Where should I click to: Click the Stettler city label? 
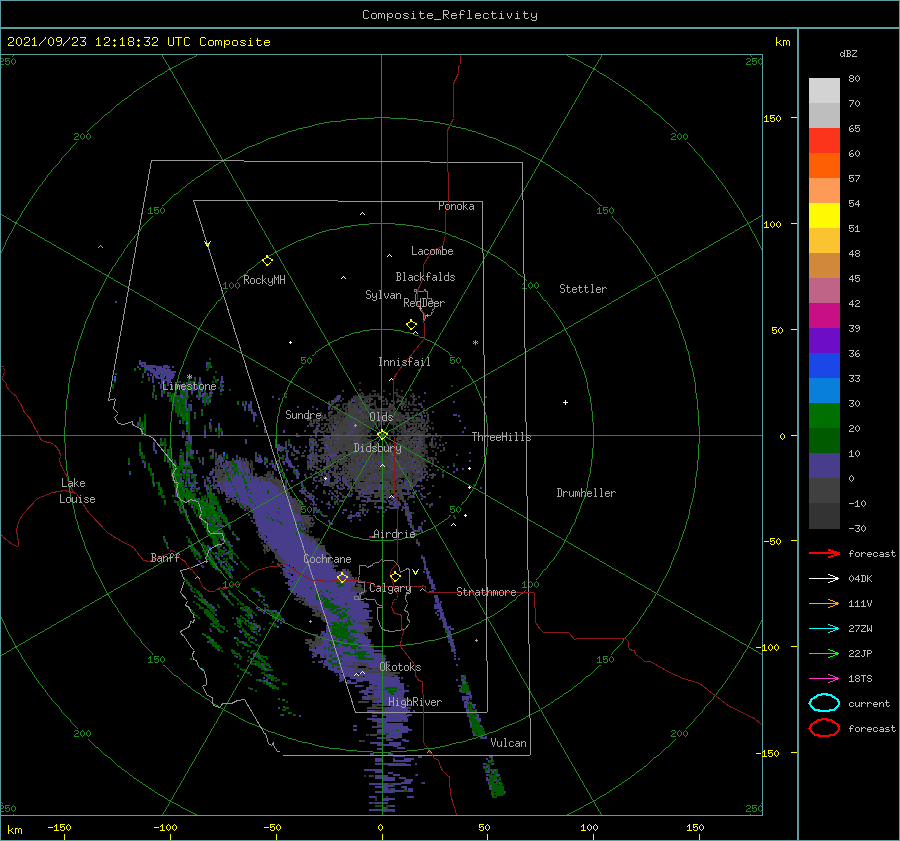pyautogui.click(x=583, y=289)
